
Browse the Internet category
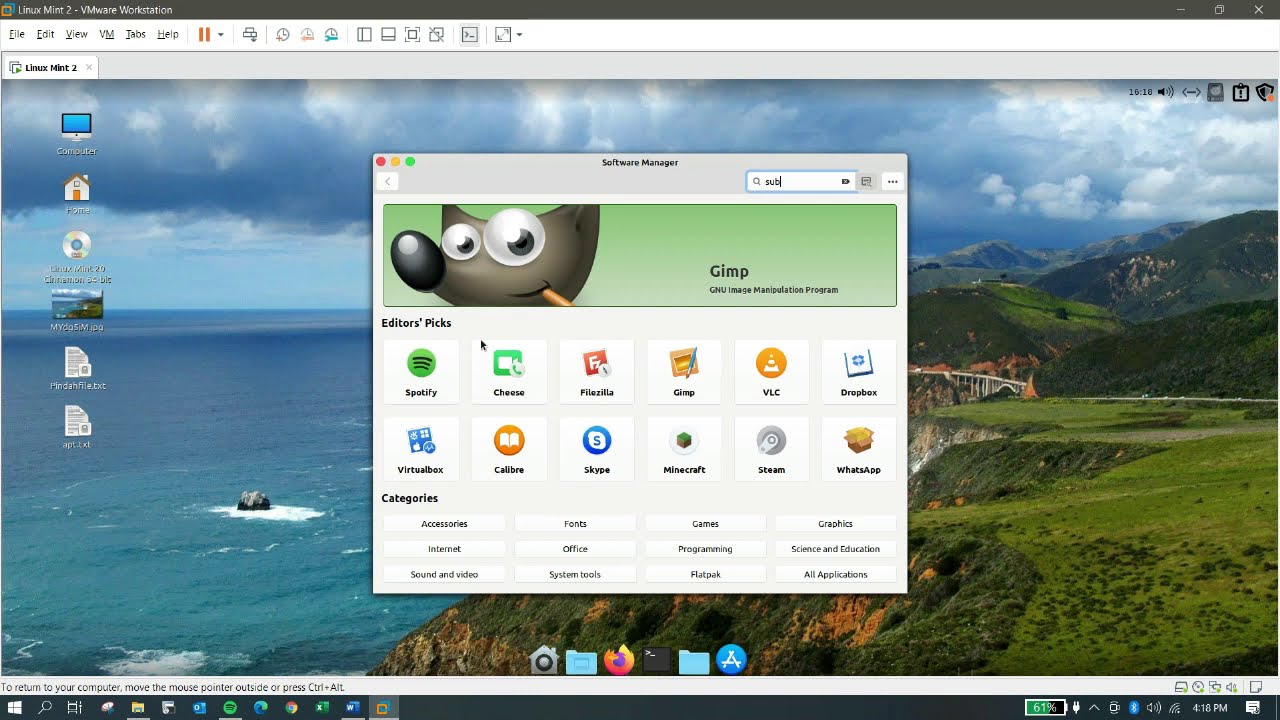click(444, 549)
